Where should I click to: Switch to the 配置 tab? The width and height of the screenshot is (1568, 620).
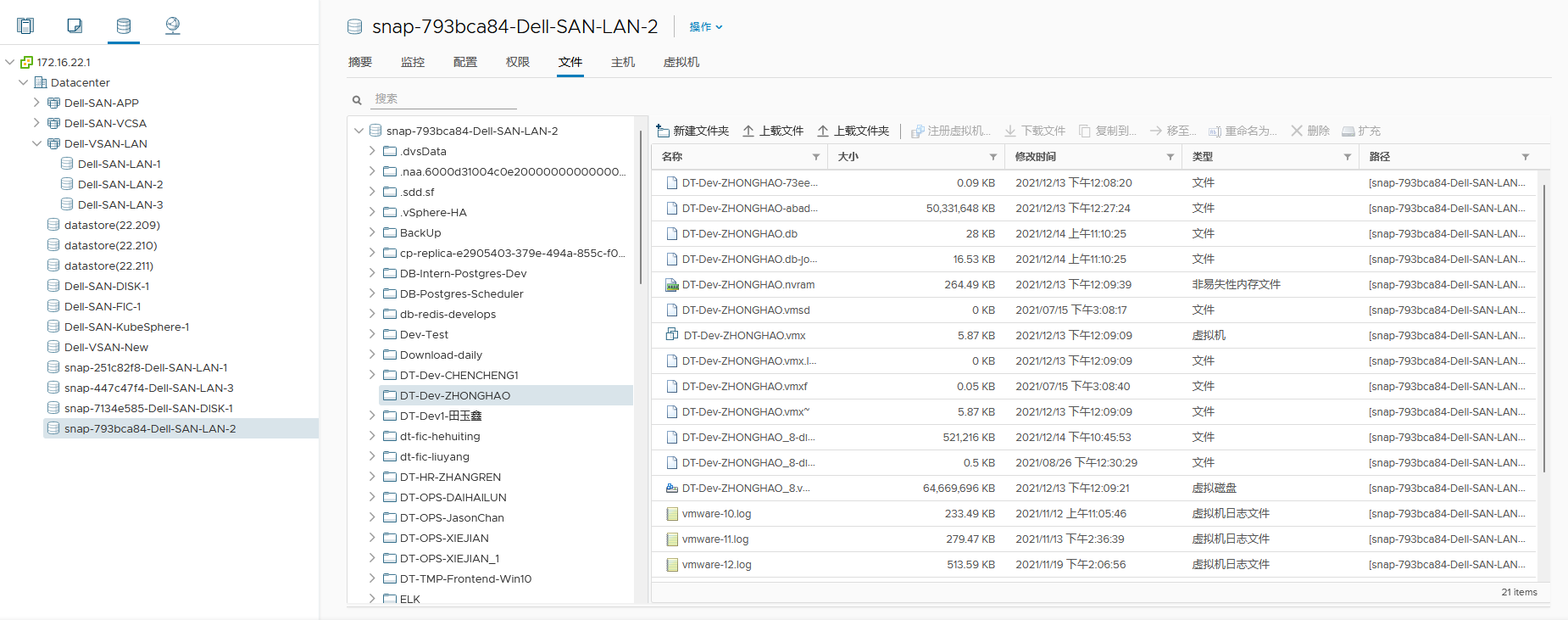tap(465, 62)
